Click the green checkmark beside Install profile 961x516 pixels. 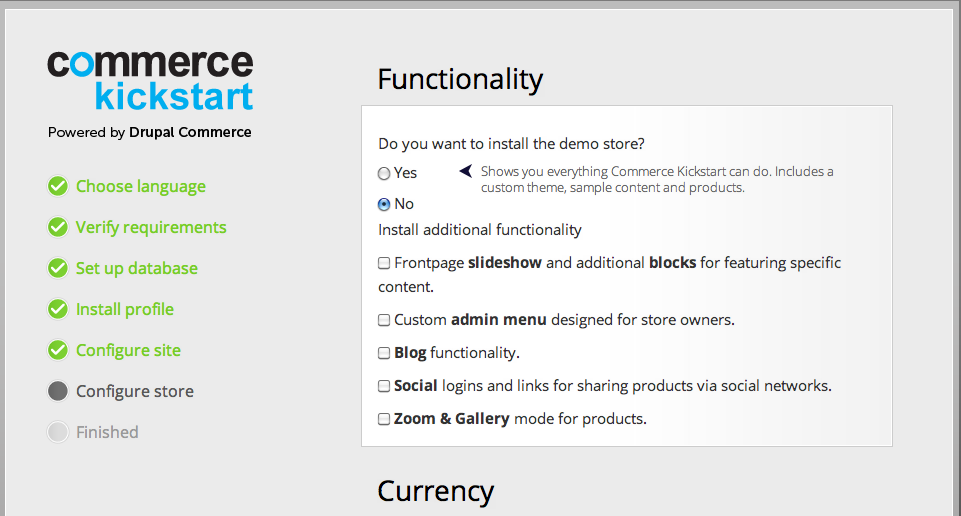click(x=58, y=309)
